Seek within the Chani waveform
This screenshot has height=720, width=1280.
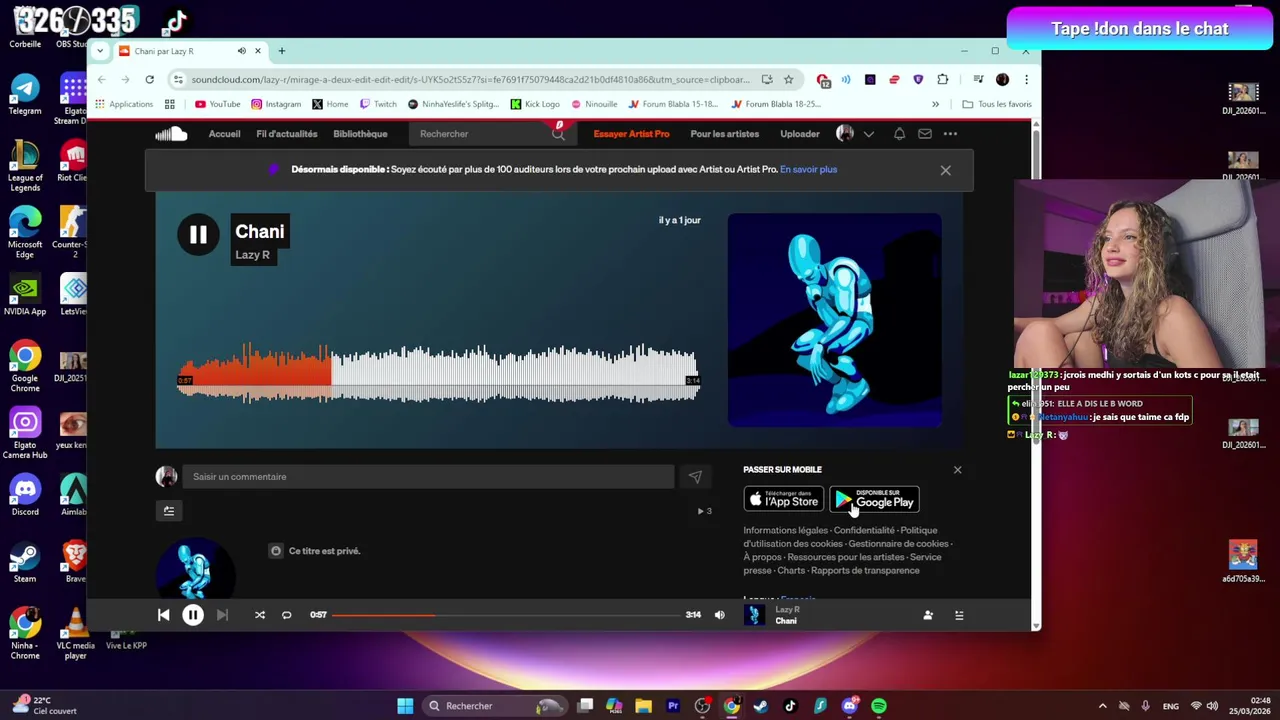tap(438, 373)
